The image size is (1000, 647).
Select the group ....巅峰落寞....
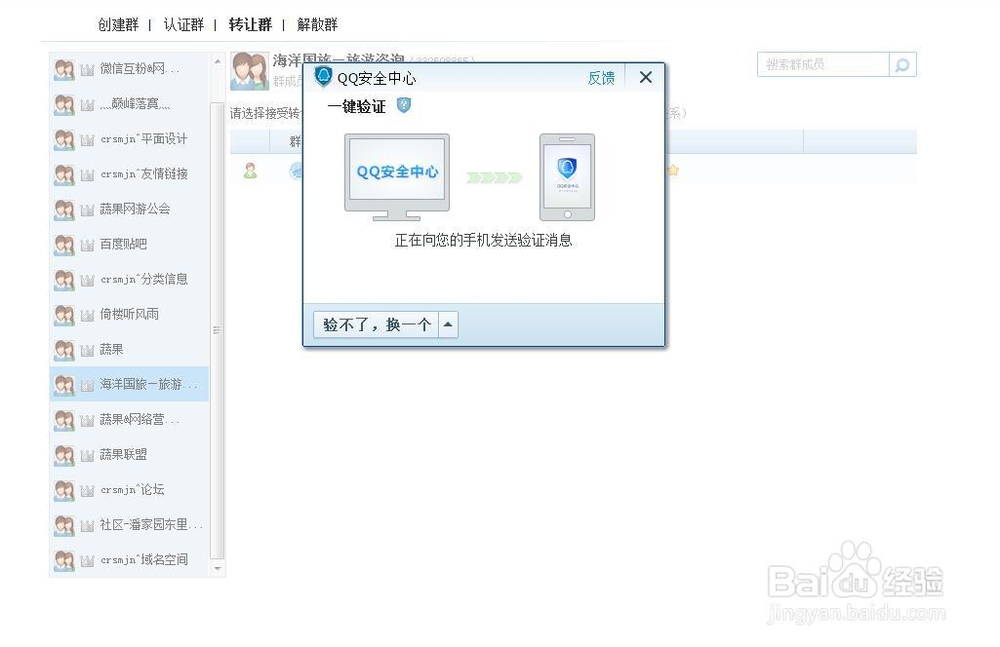pos(129,103)
